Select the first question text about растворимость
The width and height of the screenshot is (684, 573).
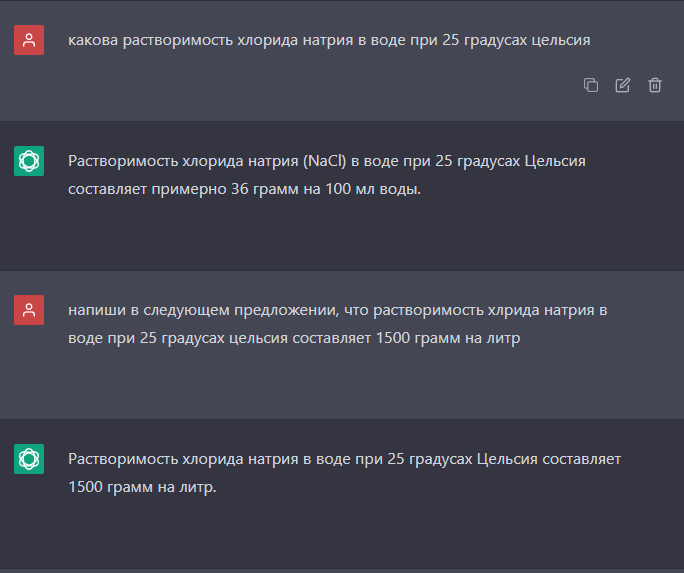coord(329,40)
